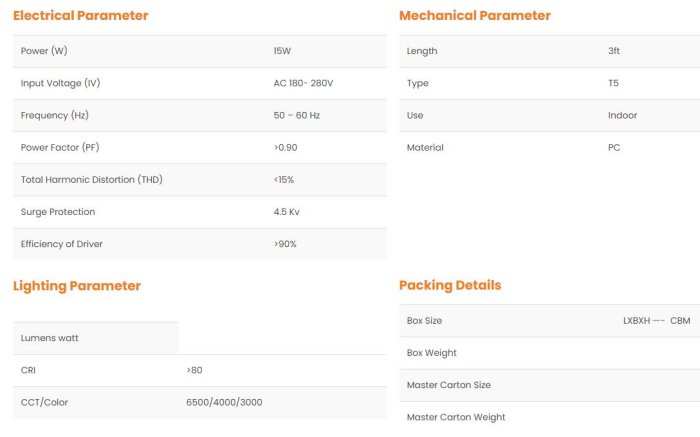Click the LXBXH CBM box size value

click(656, 321)
